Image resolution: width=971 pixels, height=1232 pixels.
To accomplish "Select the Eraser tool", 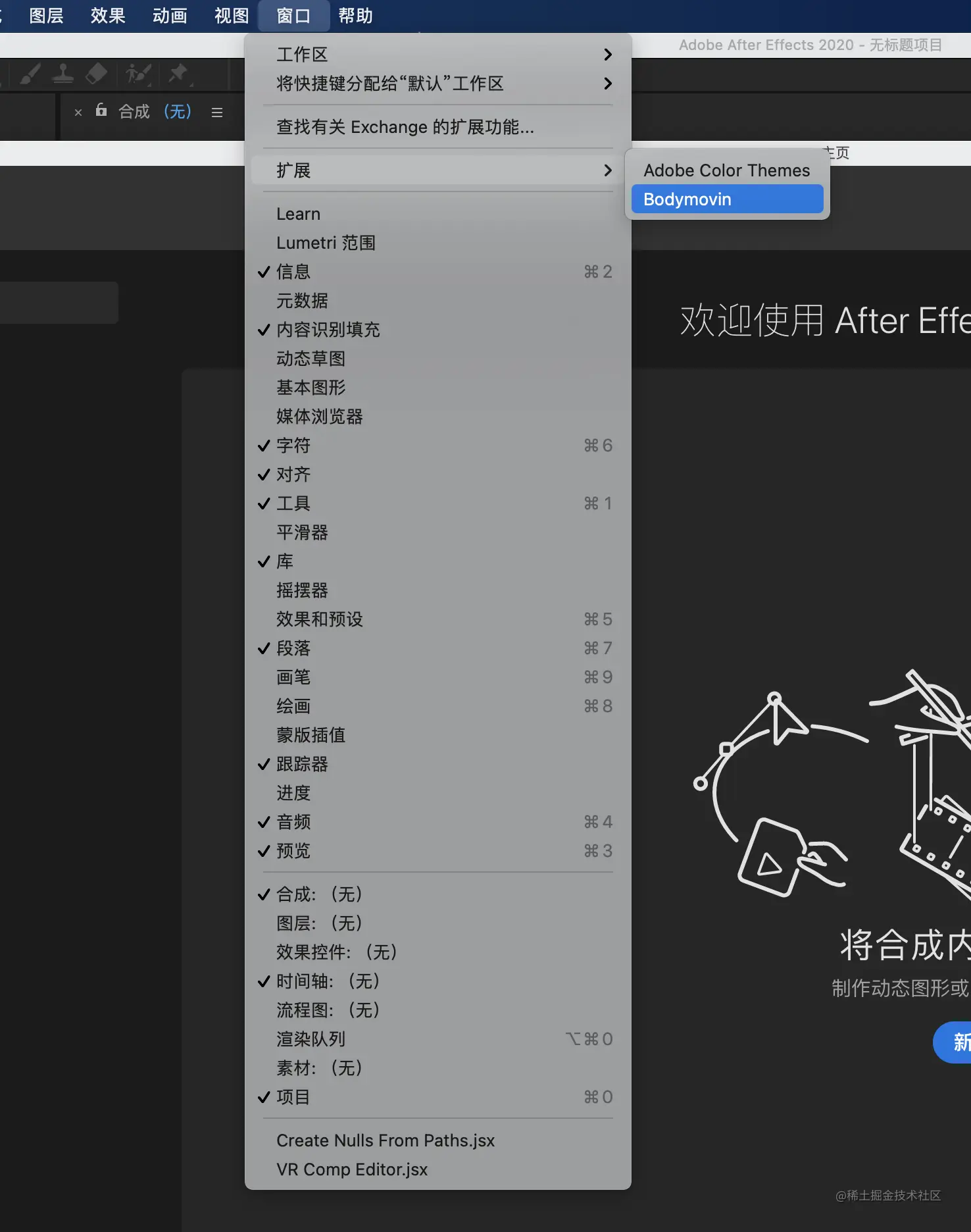I will click(96, 74).
